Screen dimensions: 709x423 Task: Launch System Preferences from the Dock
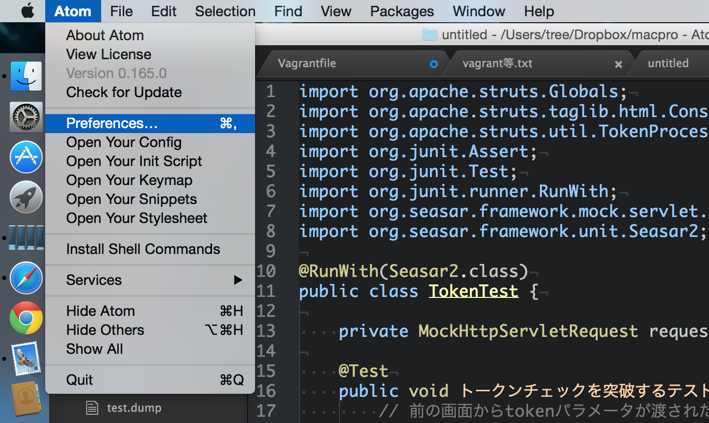(26, 117)
